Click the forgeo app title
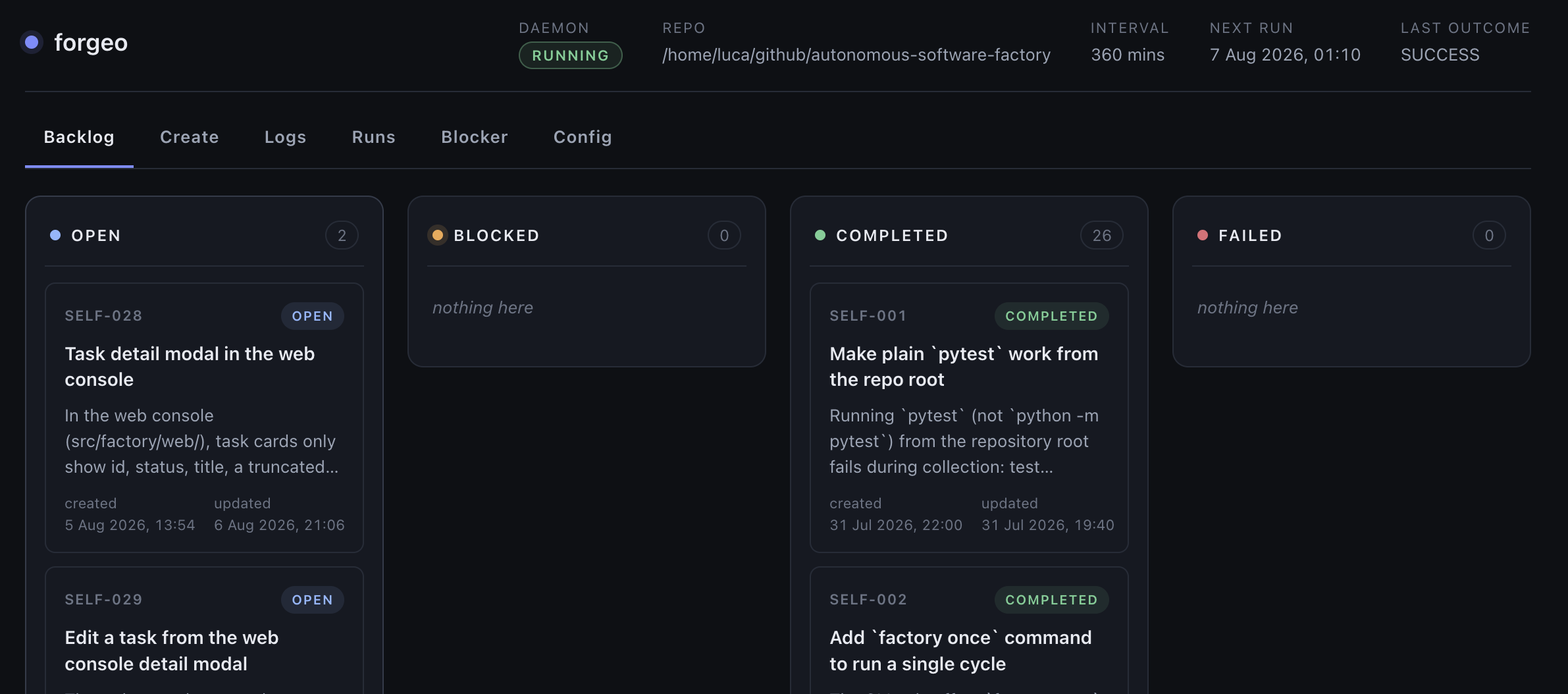Viewport: 1568px width, 694px height. 91,43
